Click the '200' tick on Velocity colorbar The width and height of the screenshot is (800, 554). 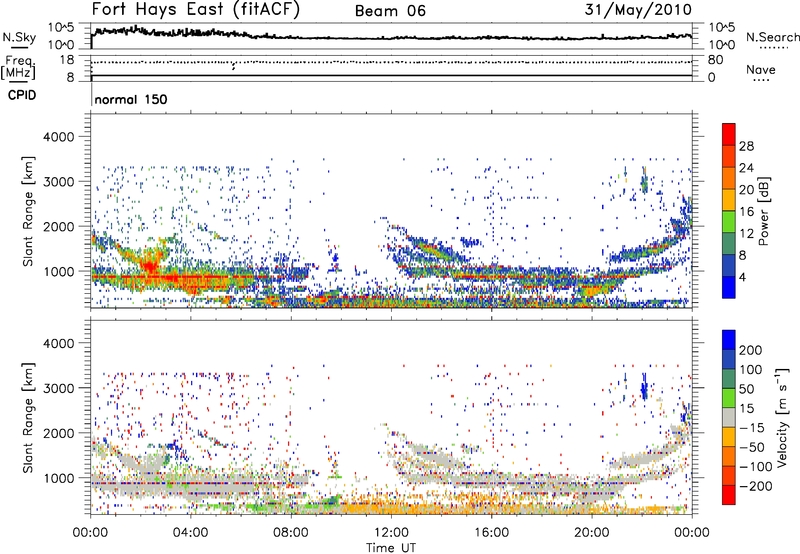point(751,350)
